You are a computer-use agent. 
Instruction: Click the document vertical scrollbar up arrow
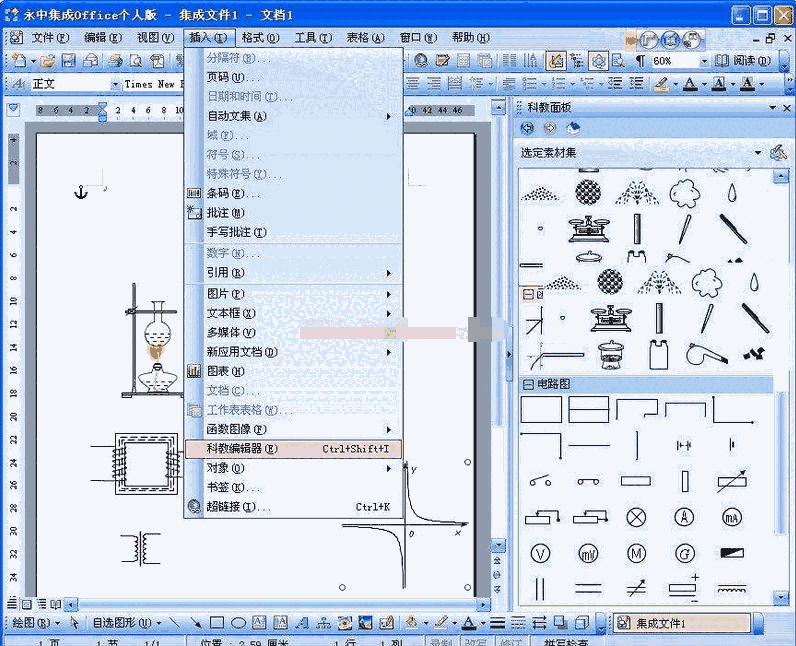(499, 108)
